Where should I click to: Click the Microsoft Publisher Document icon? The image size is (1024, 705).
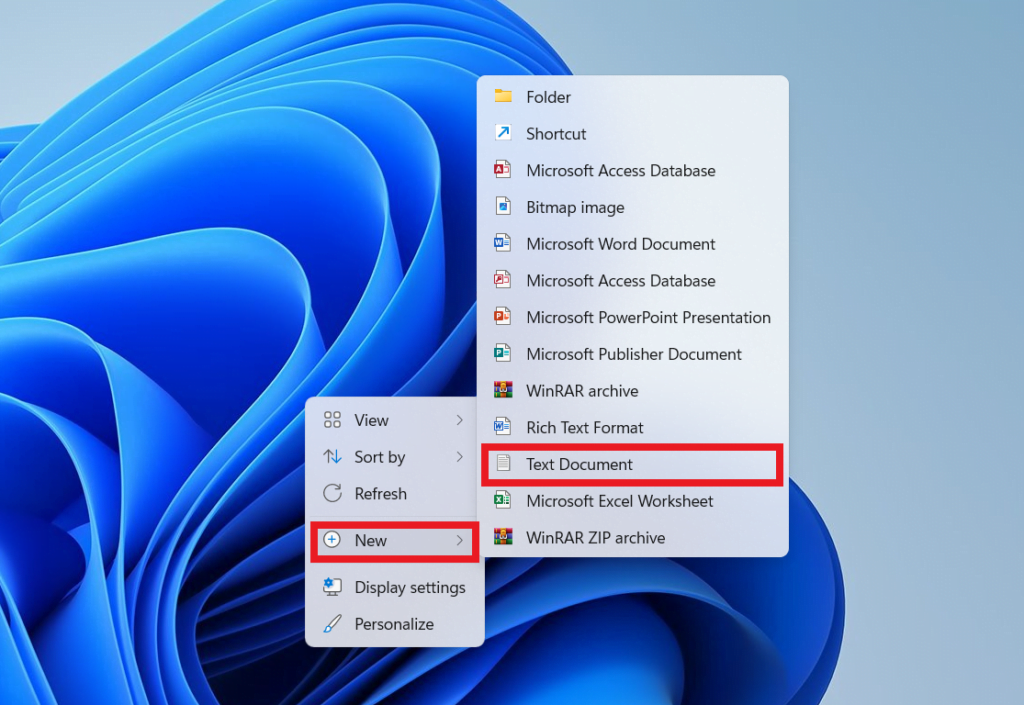point(505,354)
